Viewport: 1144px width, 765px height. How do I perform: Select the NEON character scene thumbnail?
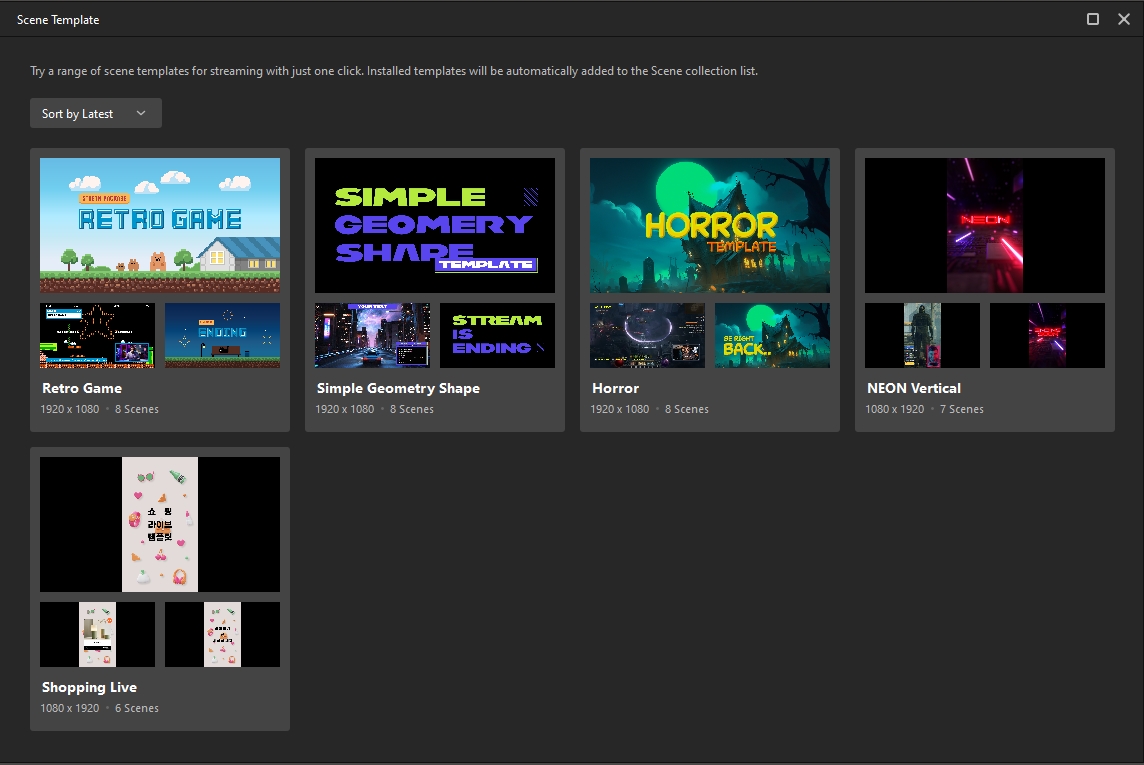point(922,335)
